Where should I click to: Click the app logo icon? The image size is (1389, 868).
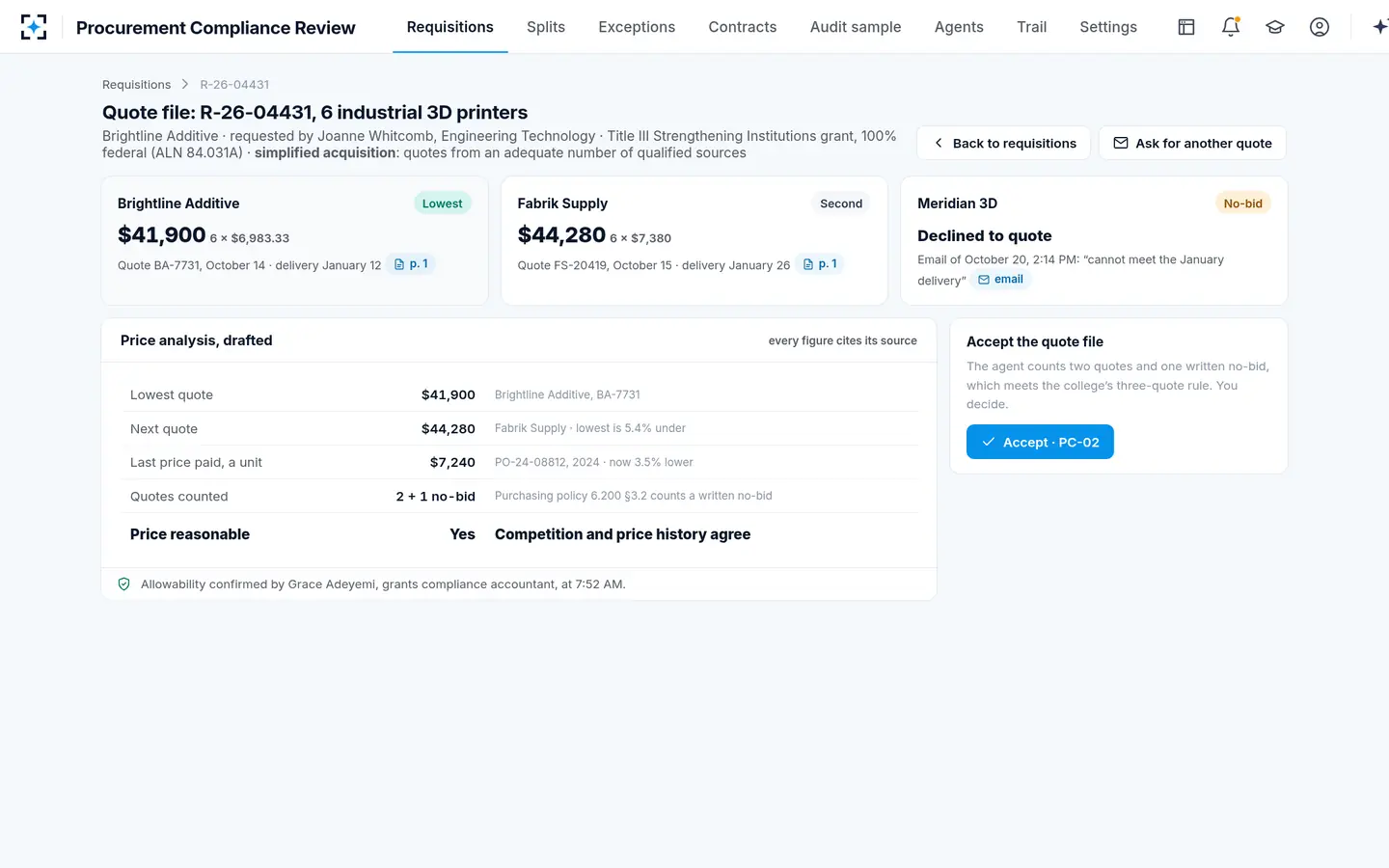coord(34,27)
